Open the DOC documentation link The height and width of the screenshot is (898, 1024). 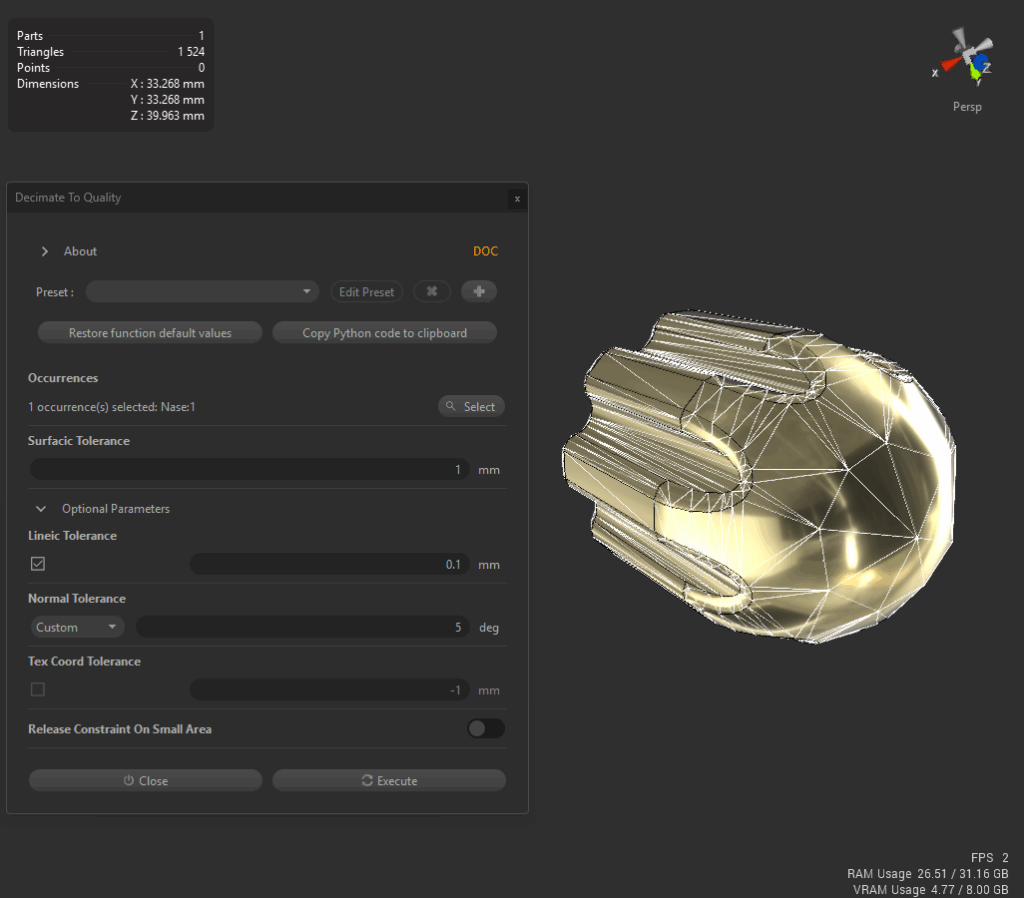(486, 251)
